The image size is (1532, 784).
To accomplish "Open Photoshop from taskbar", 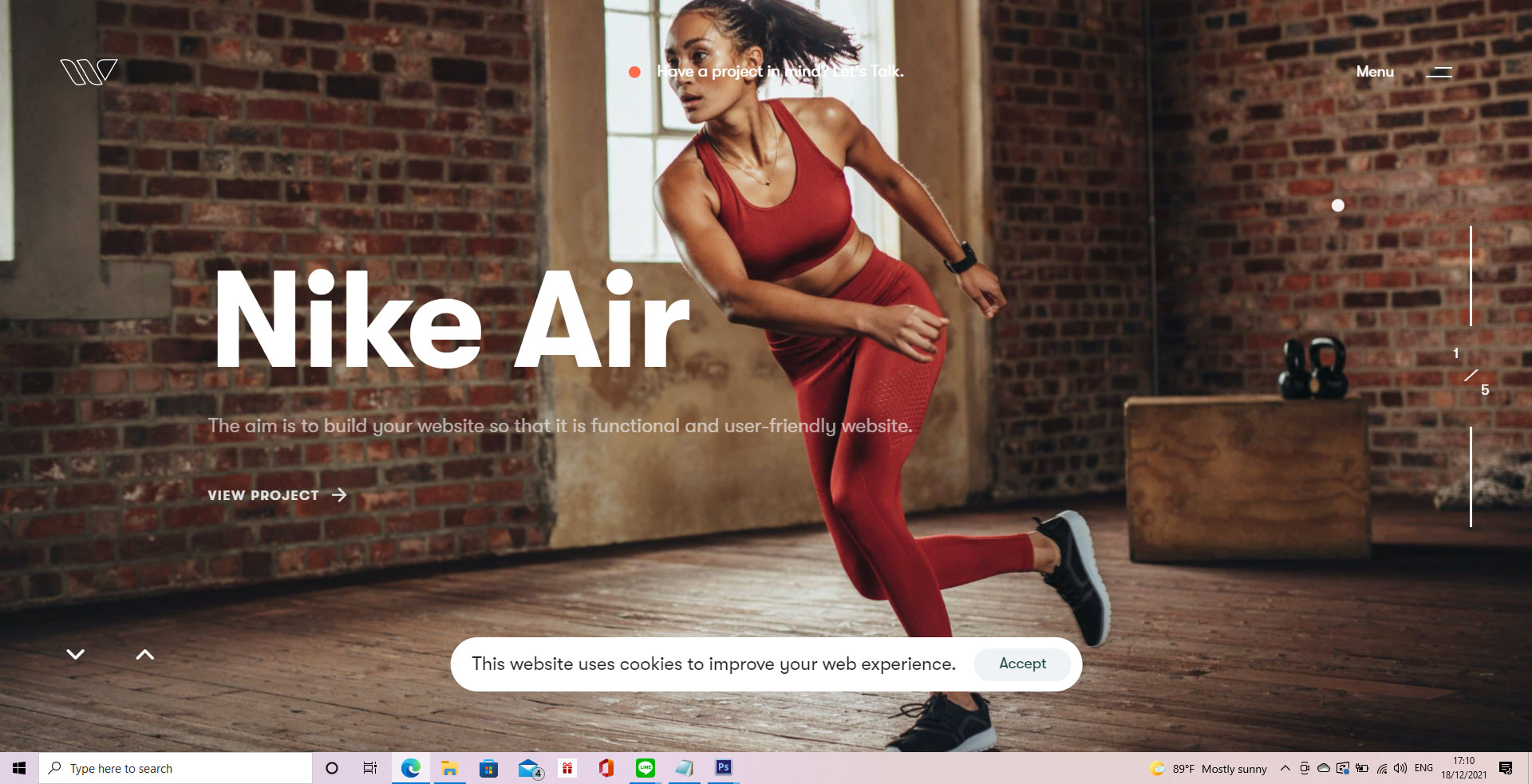I will [x=723, y=768].
